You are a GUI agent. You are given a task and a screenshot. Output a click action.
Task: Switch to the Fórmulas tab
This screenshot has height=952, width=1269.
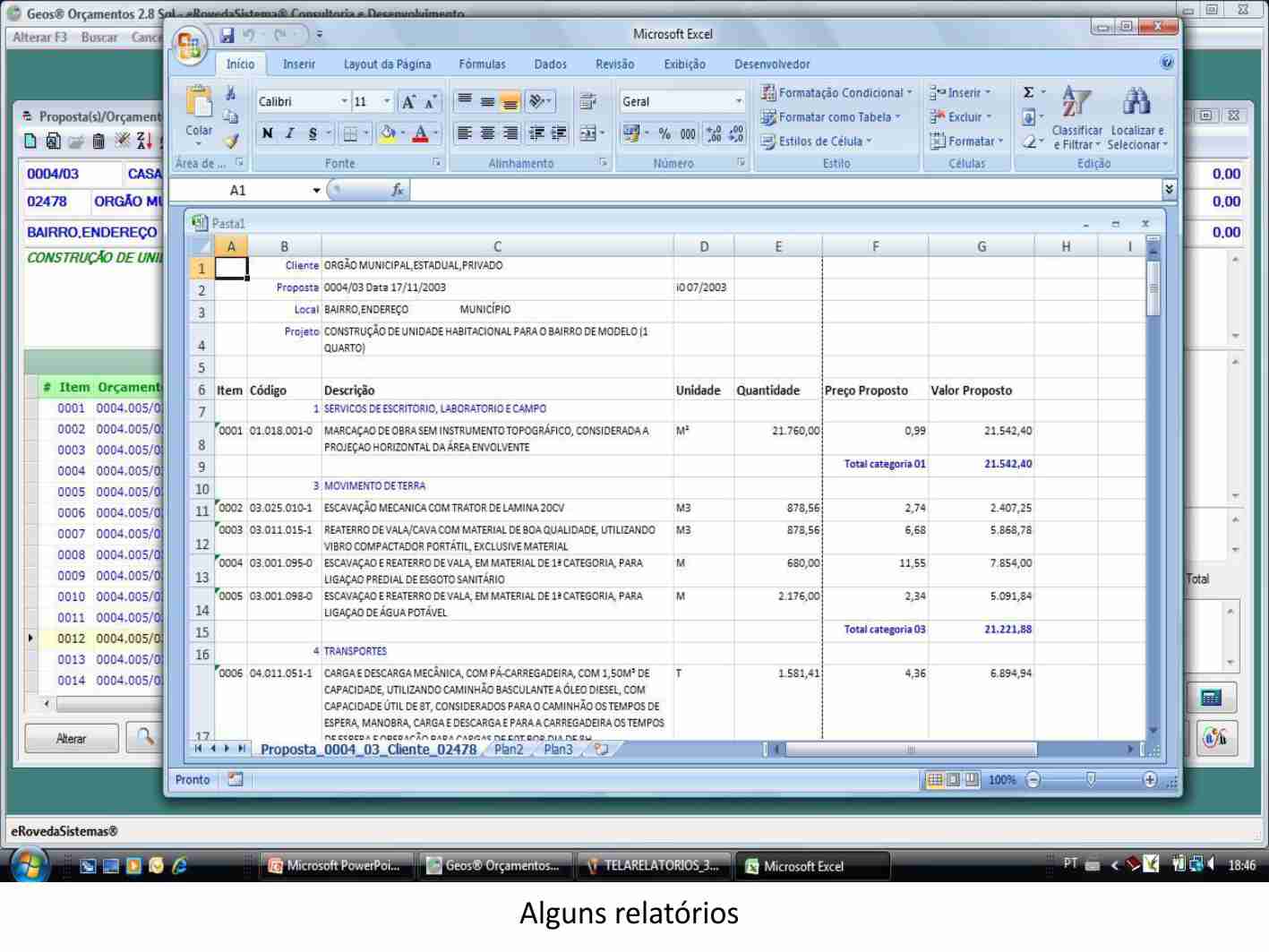pyautogui.click(x=482, y=64)
